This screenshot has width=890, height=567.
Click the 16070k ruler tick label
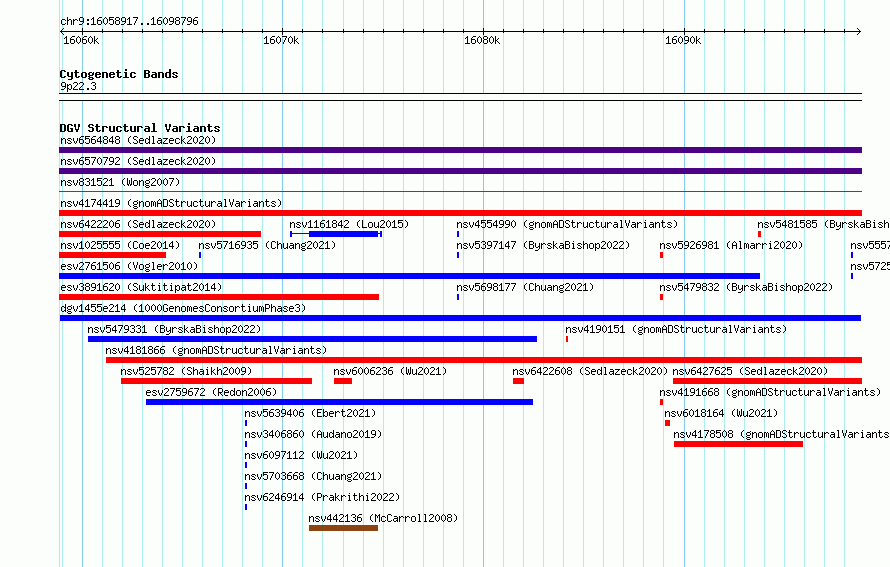pyautogui.click(x=281, y=40)
